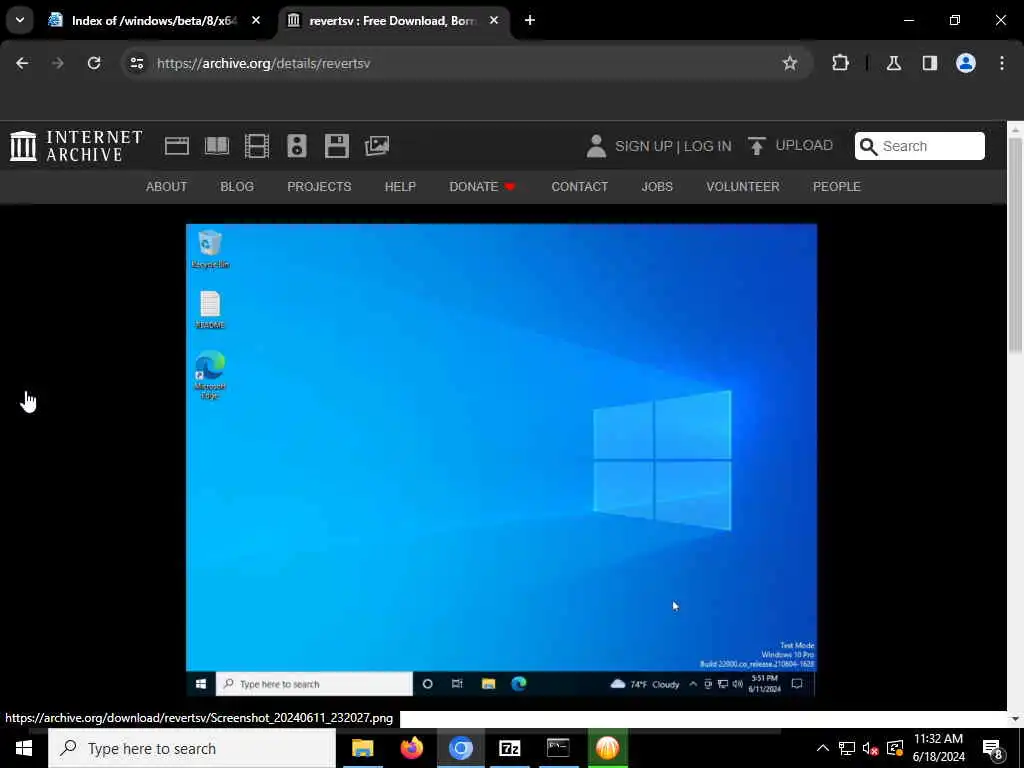Open File Explorer from the taskbar
Viewport: 1024px width, 768px height.
pos(362,748)
